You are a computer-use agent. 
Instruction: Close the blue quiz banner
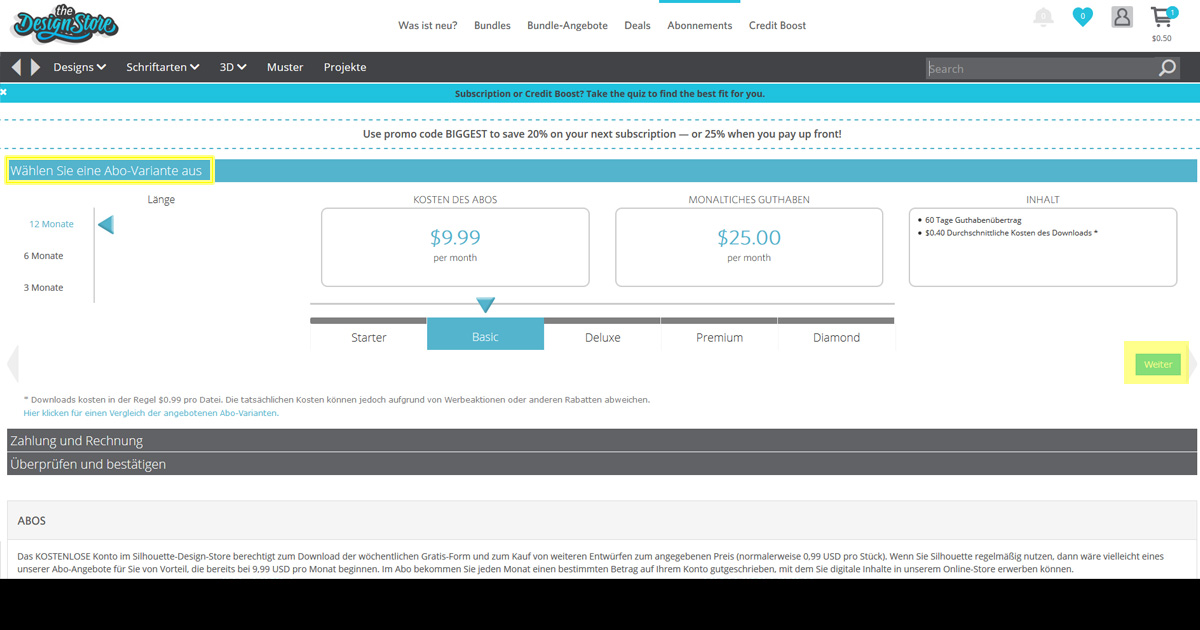click(4, 92)
